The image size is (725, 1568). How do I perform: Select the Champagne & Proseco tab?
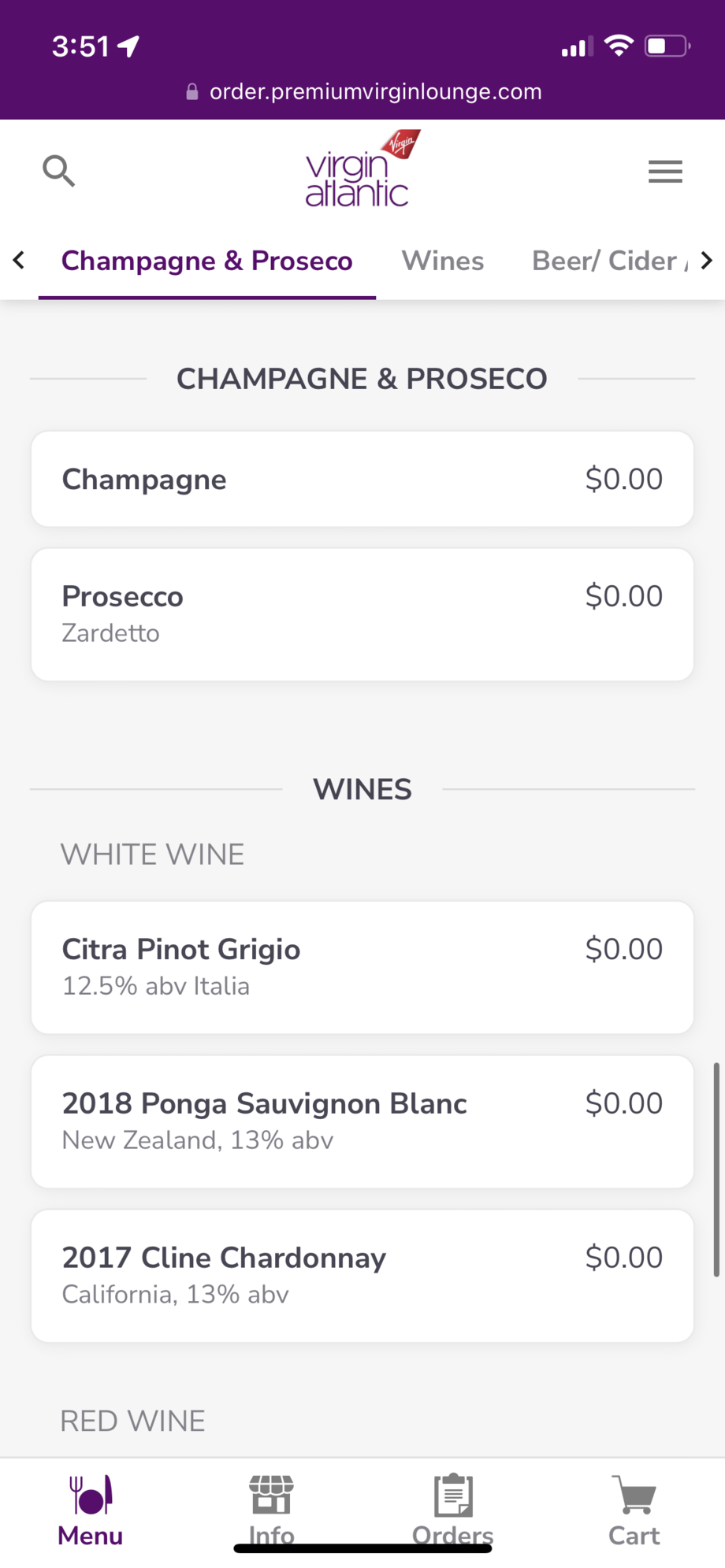pos(206,261)
